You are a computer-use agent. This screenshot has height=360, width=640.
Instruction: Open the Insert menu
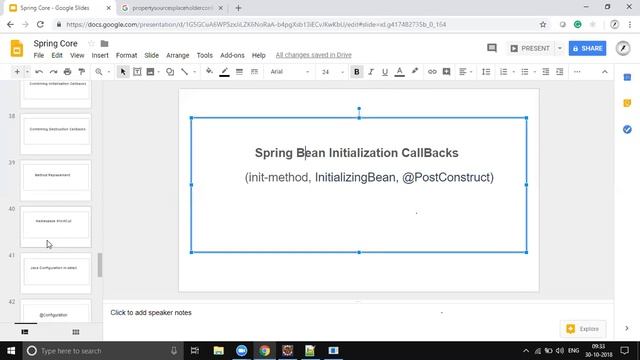click(x=100, y=55)
